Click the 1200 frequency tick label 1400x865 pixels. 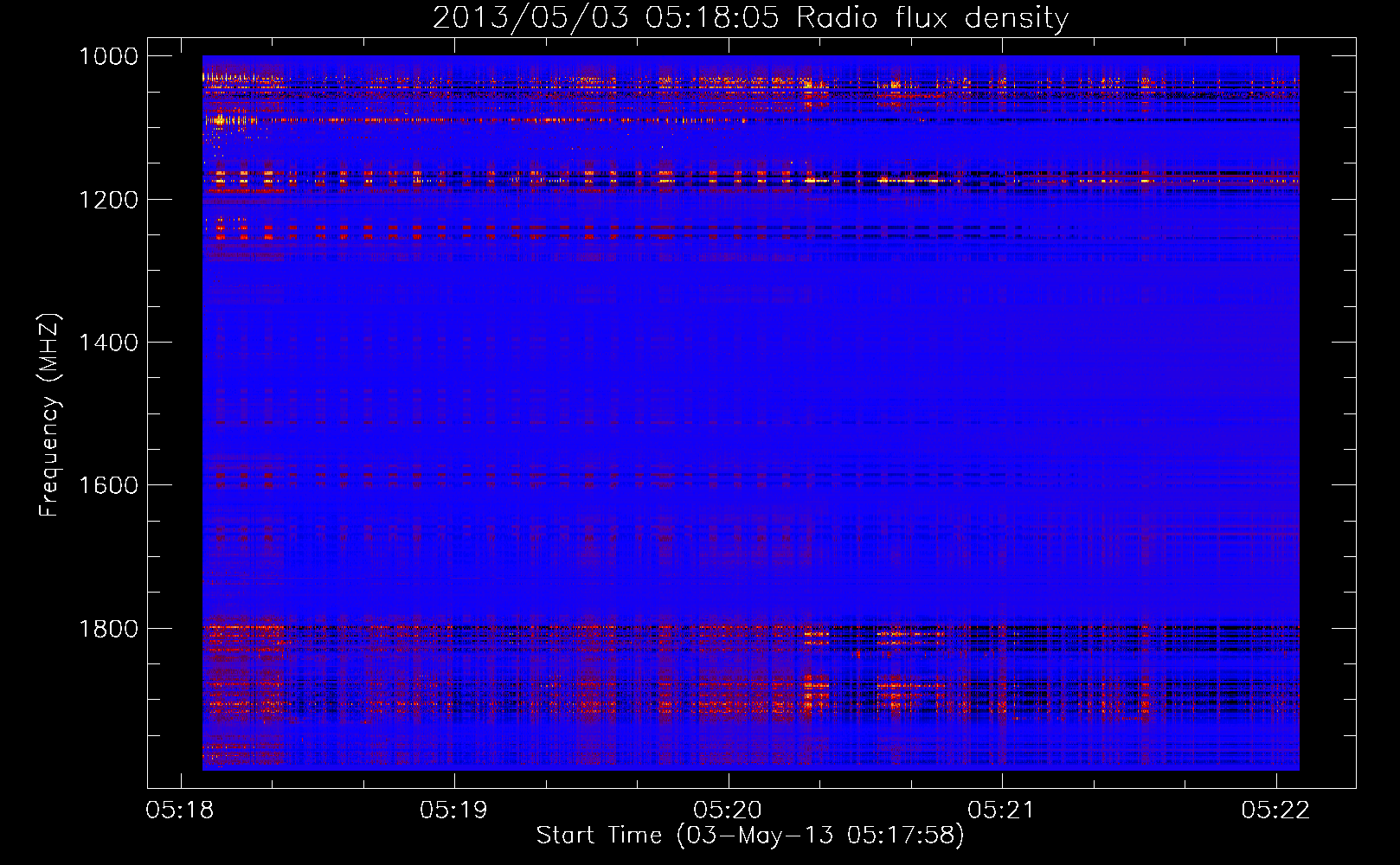click(108, 200)
